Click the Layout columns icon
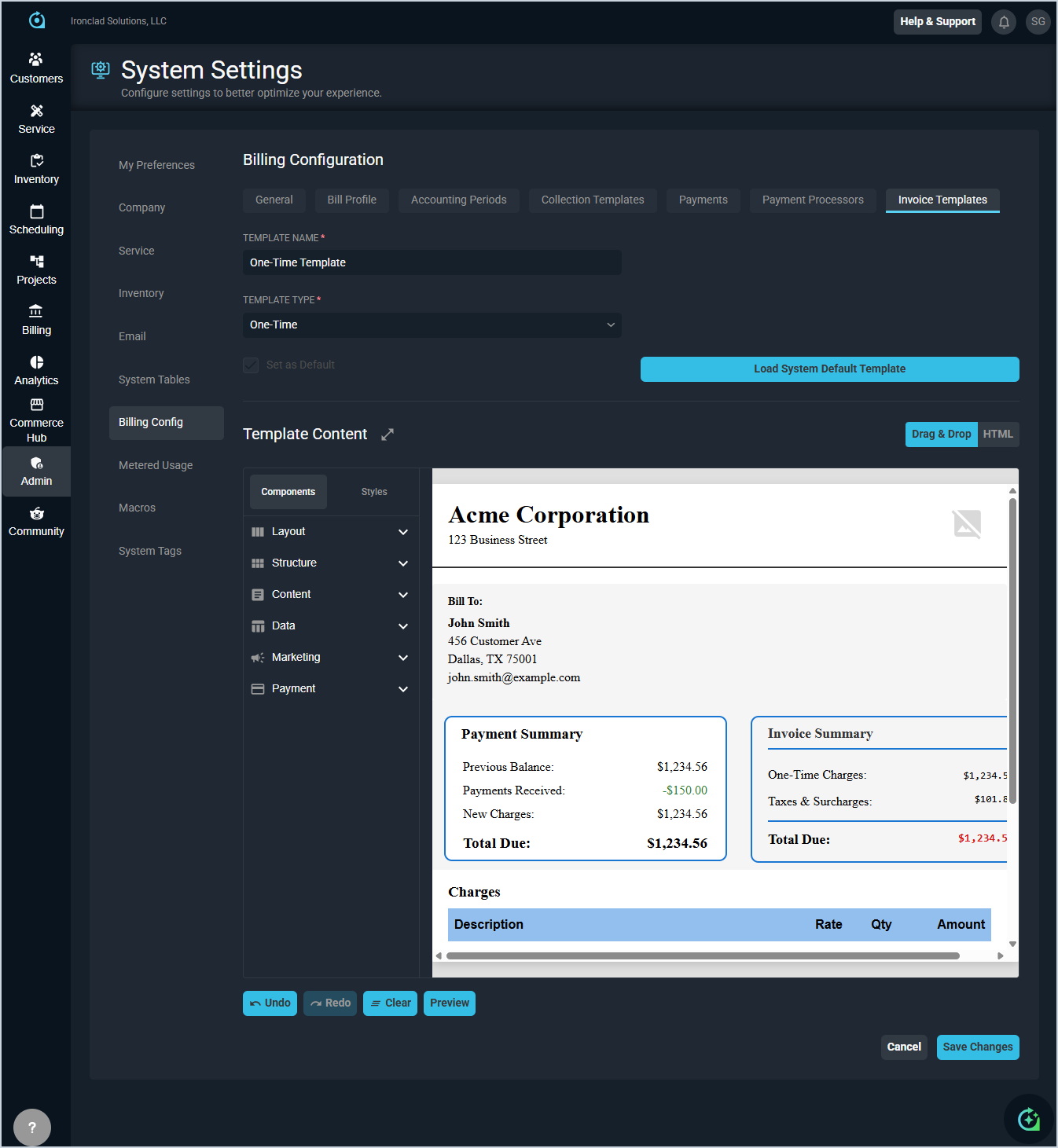Screen dimensions: 1058x1148 tap(258, 532)
